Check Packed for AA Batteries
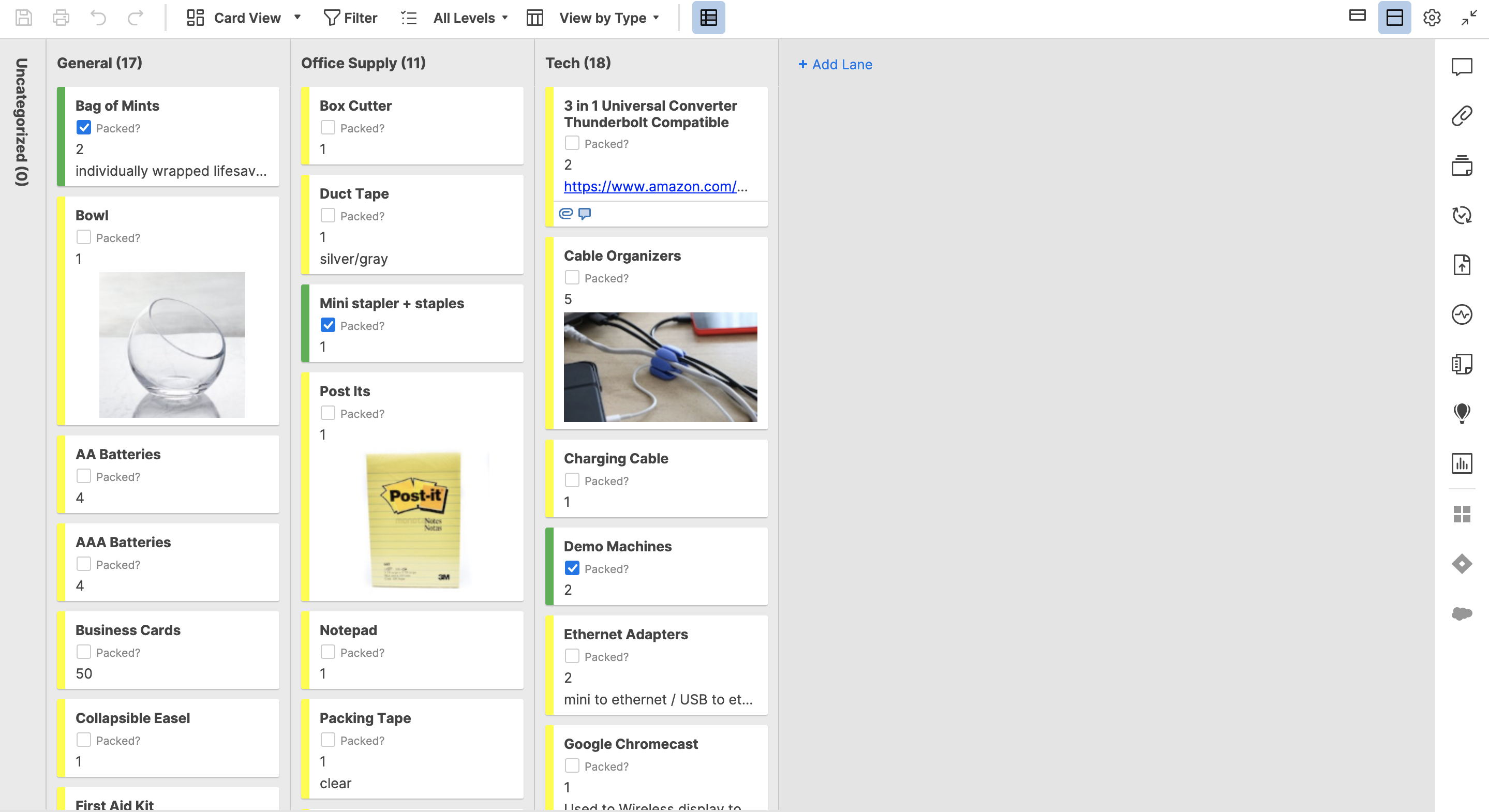The width and height of the screenshot is (1489, 812). click(84, 476)
